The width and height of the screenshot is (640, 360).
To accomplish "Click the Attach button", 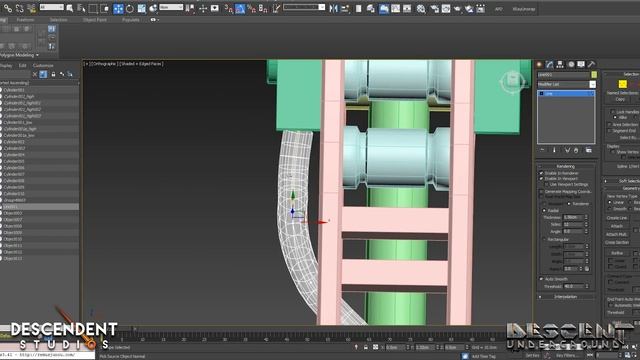I will [x=617, y=226].
